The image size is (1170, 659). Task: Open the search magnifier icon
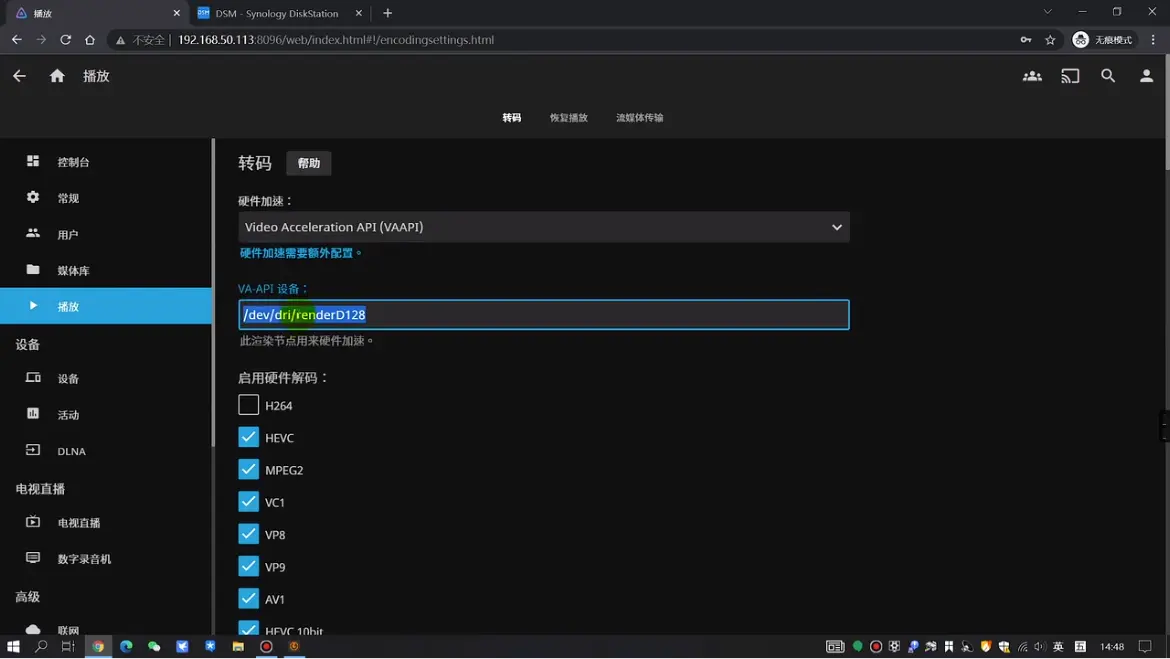click(x=1108, y=76)
